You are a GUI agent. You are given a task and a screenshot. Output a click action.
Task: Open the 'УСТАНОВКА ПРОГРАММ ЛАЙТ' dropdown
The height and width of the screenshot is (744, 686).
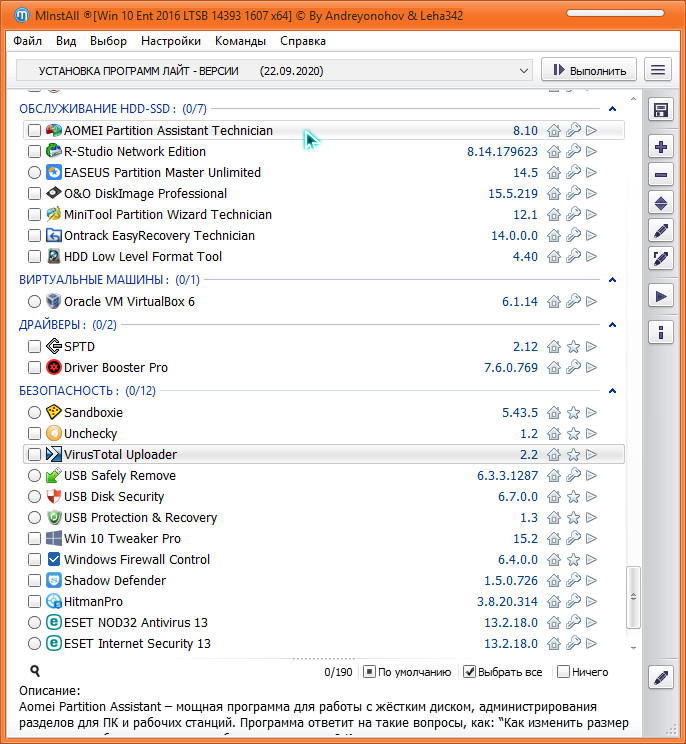pyautogui.click(x=274, y=71)
